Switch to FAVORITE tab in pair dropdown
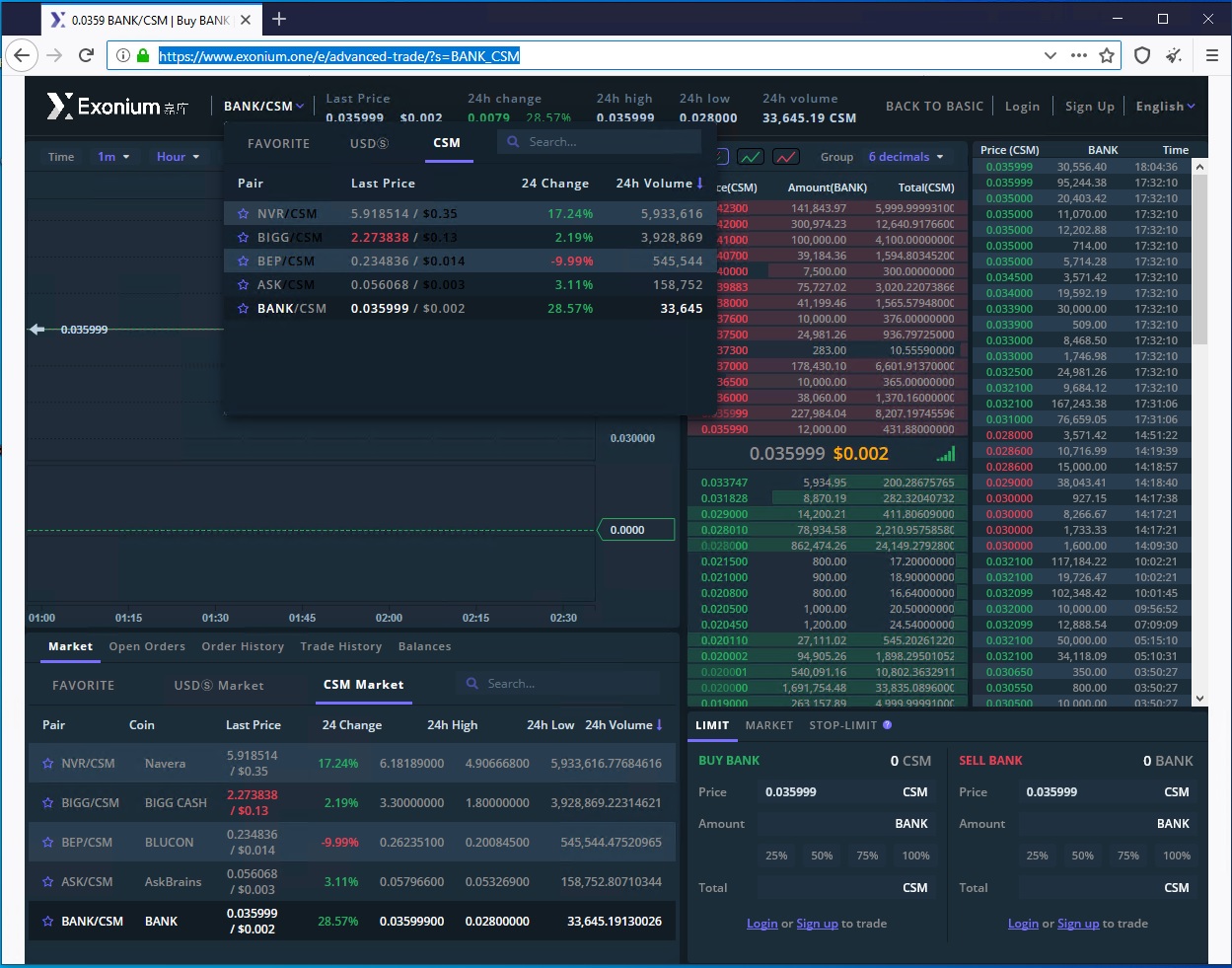1232x968 pixels. pos(278,143)
